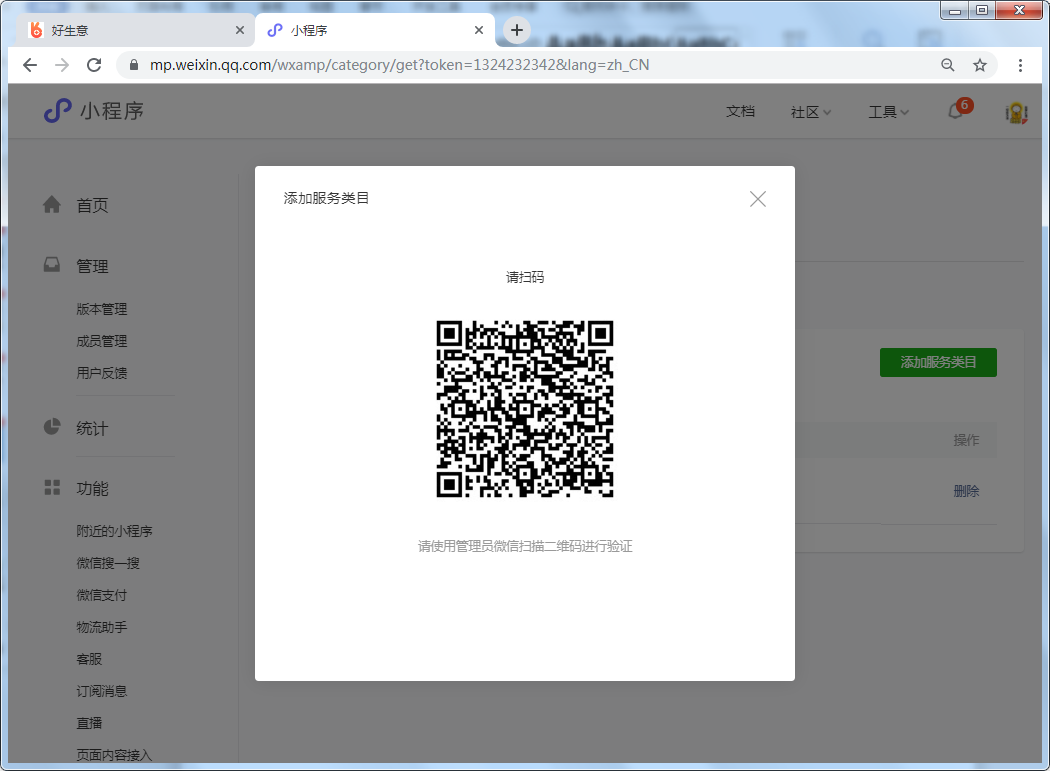Close the 小程序 browser tab
Screen dimensions: 1050x771
pyautogui.click(x=479, y=30)
